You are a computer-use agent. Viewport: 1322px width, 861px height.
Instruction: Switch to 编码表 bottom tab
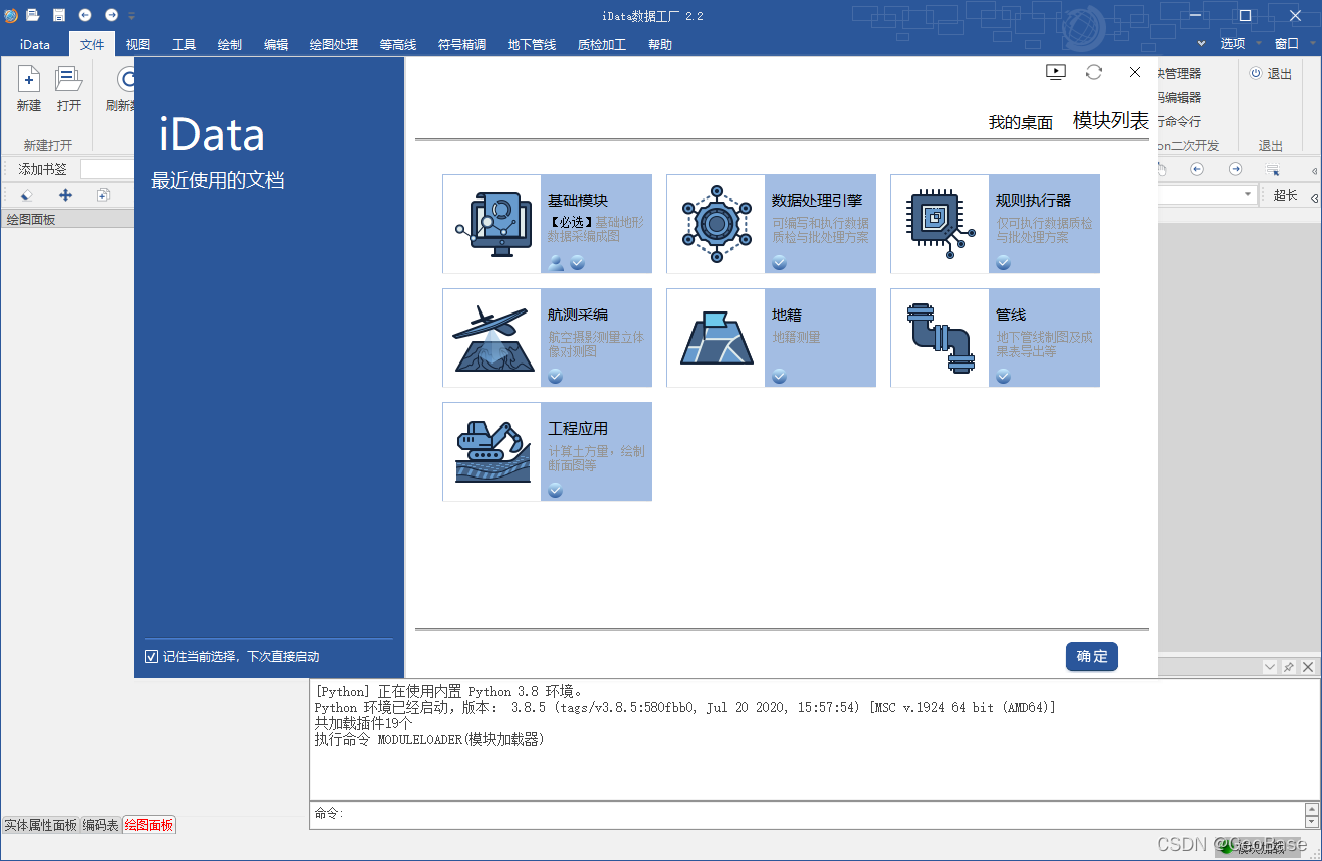click(101, 825)
